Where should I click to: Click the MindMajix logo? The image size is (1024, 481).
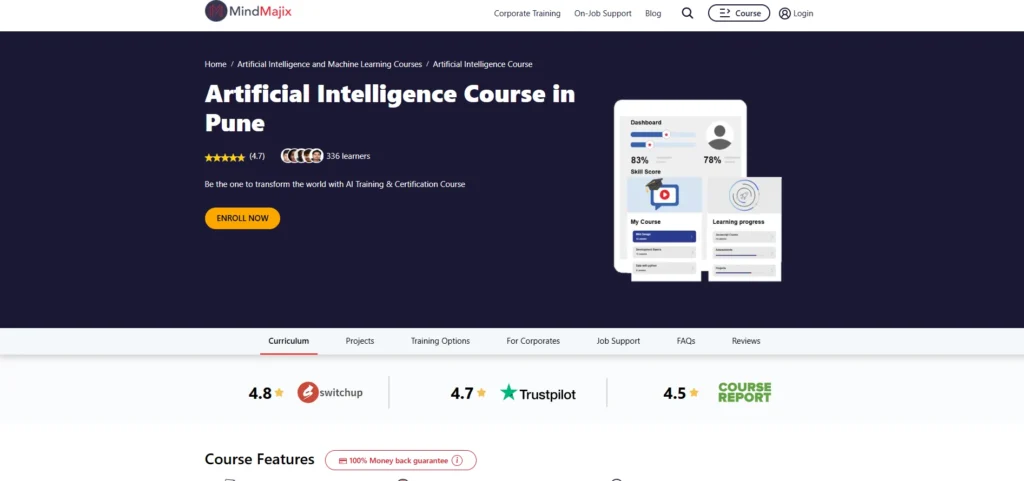249,12
